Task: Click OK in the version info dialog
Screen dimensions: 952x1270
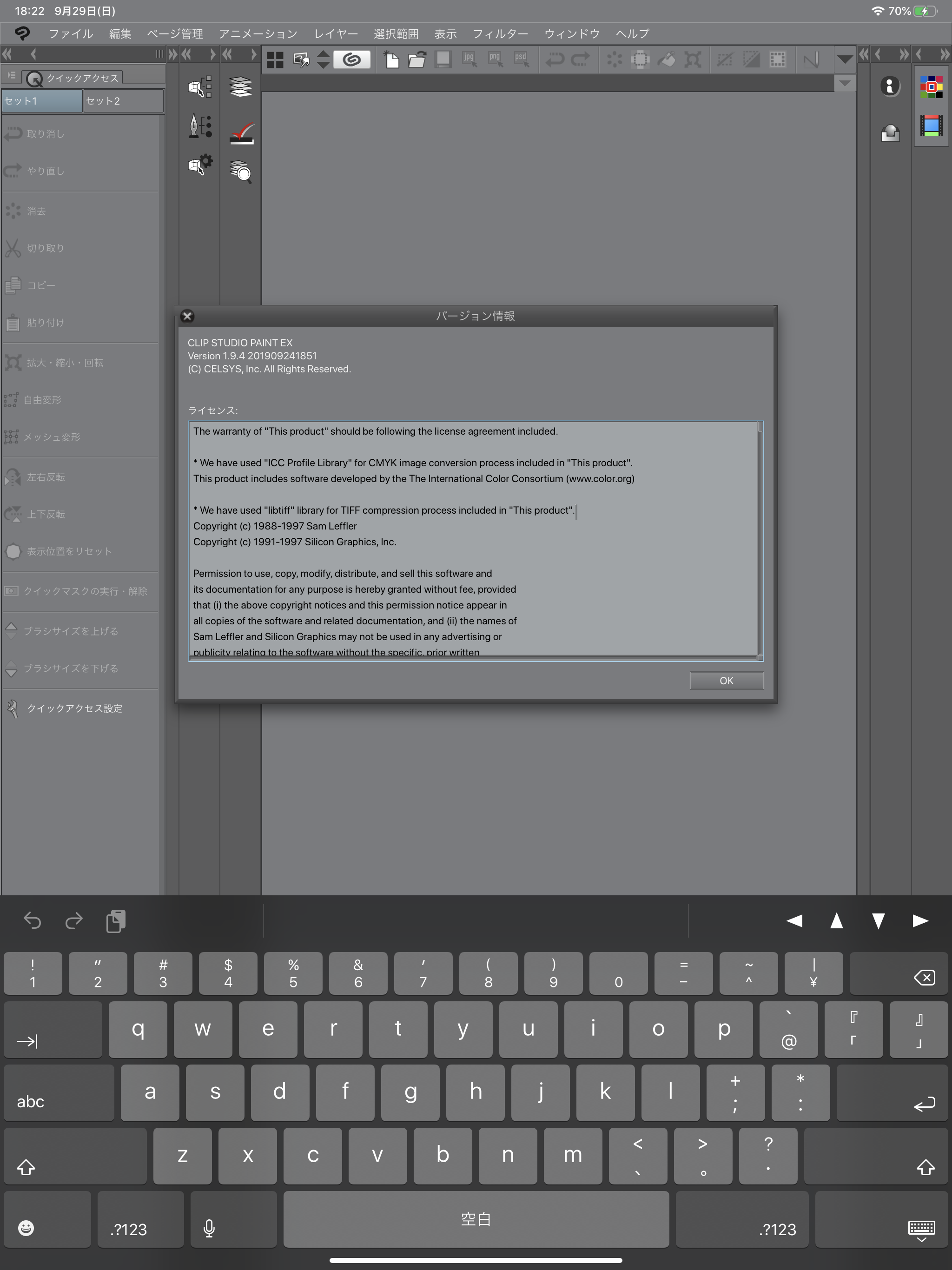Action: pyautogui.click(x=727, y=681)
